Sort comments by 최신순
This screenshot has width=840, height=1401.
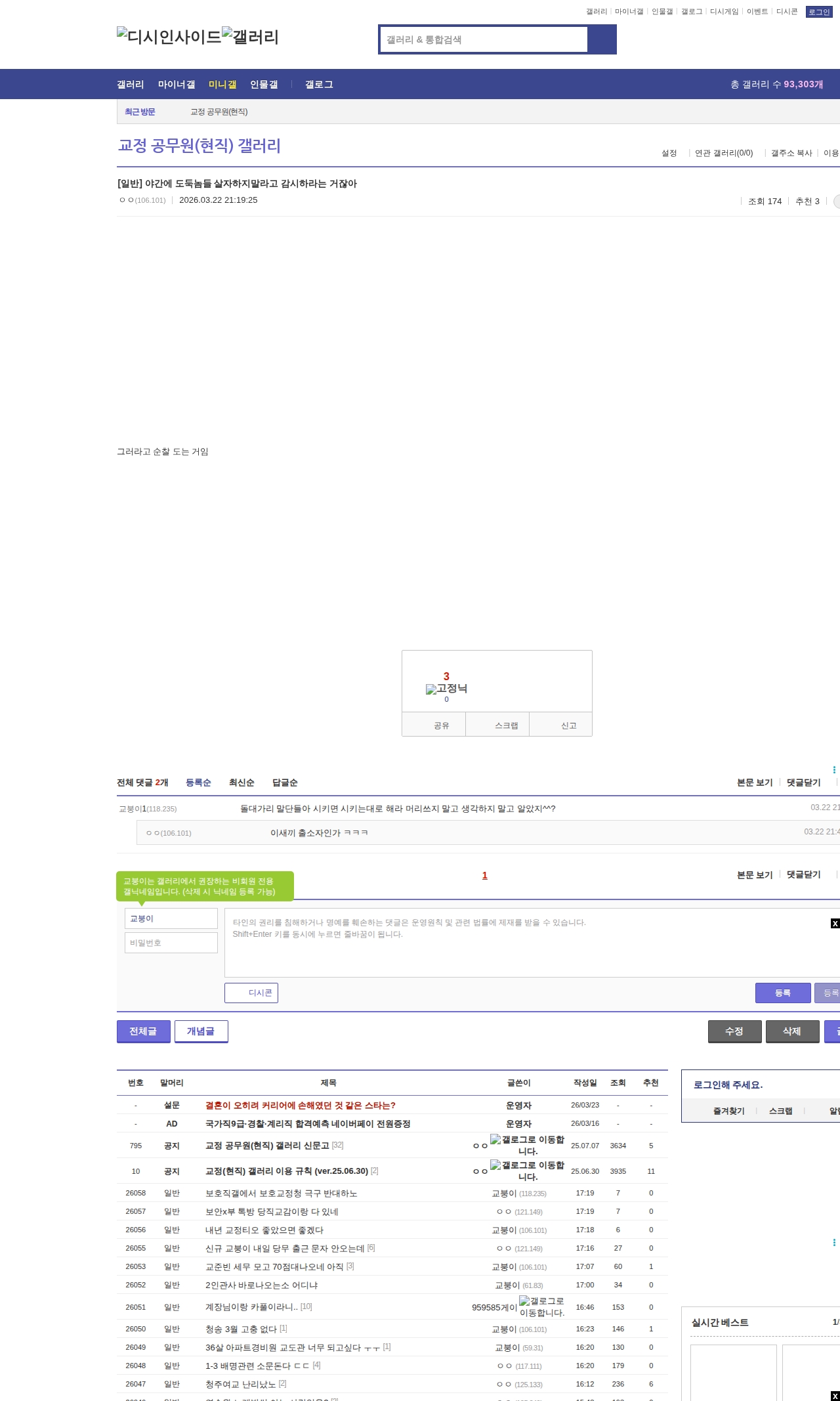(241, 783)
